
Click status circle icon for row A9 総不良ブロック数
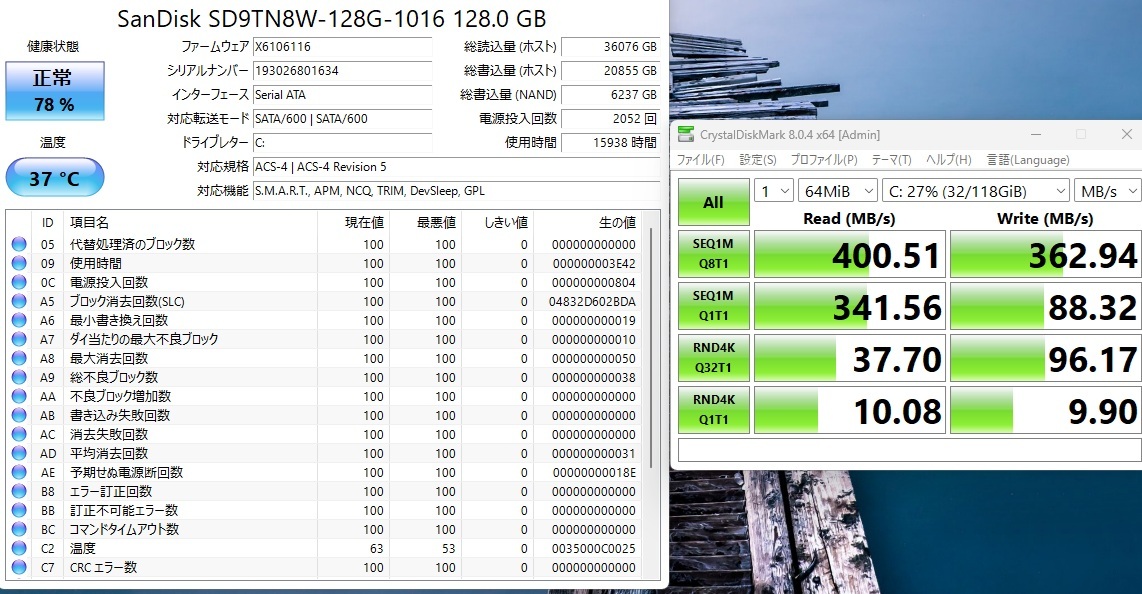point(19,377)
